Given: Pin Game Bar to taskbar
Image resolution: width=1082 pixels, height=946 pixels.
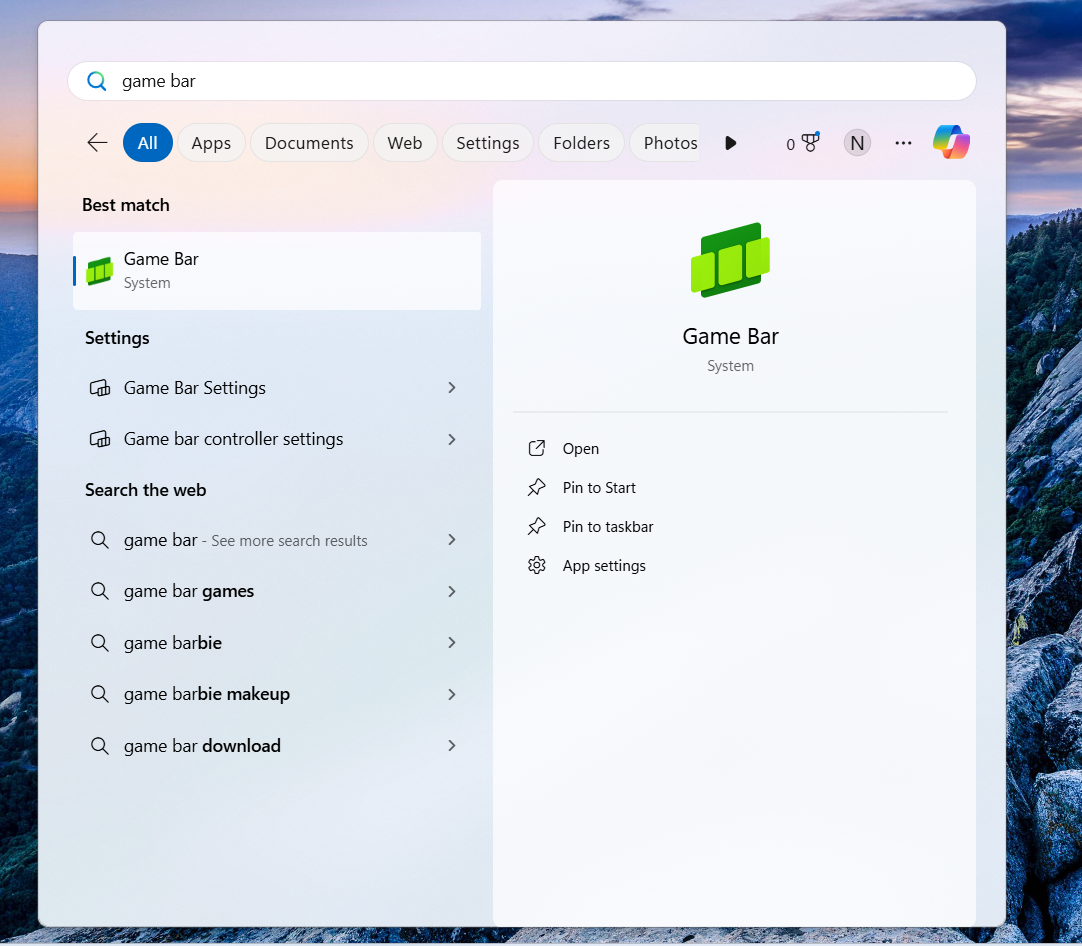Looking at the screenshot, I should [x=607, y=527].
